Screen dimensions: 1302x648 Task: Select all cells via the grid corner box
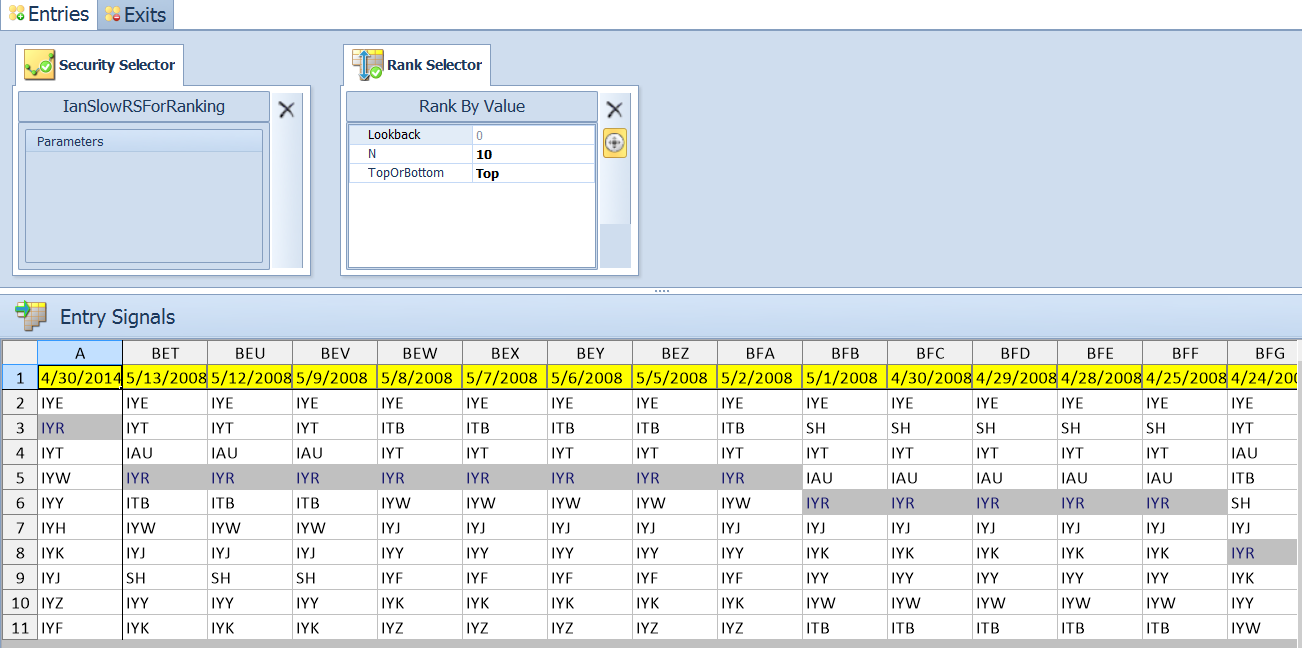(20, 353)
